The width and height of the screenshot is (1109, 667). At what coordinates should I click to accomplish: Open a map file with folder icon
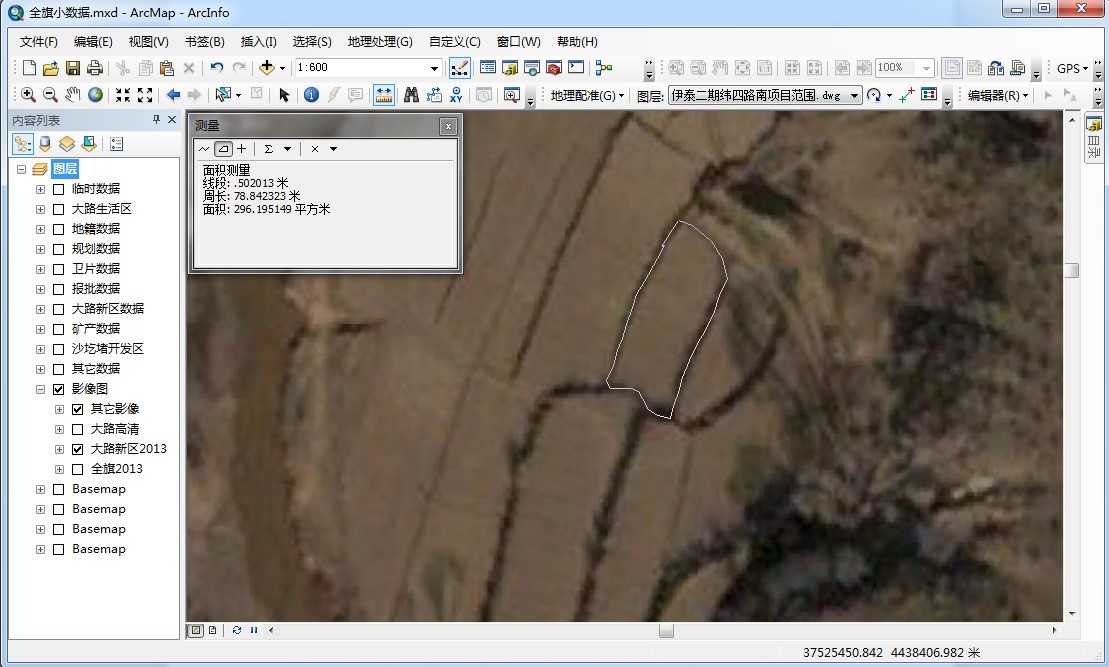[x=50, y=68]
